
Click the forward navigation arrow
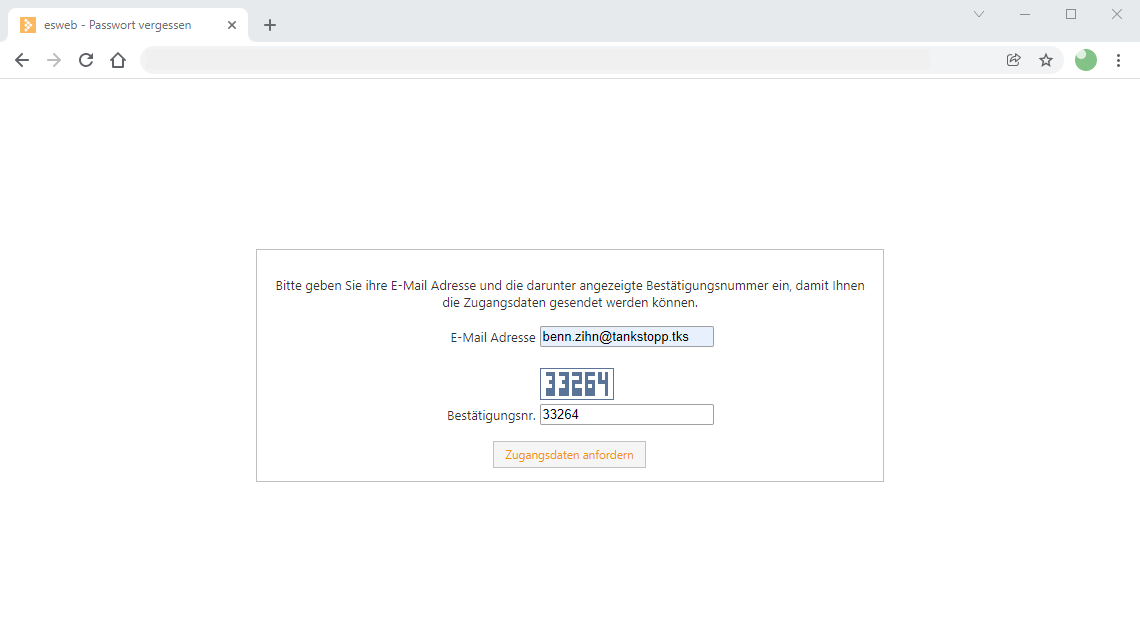54,60
